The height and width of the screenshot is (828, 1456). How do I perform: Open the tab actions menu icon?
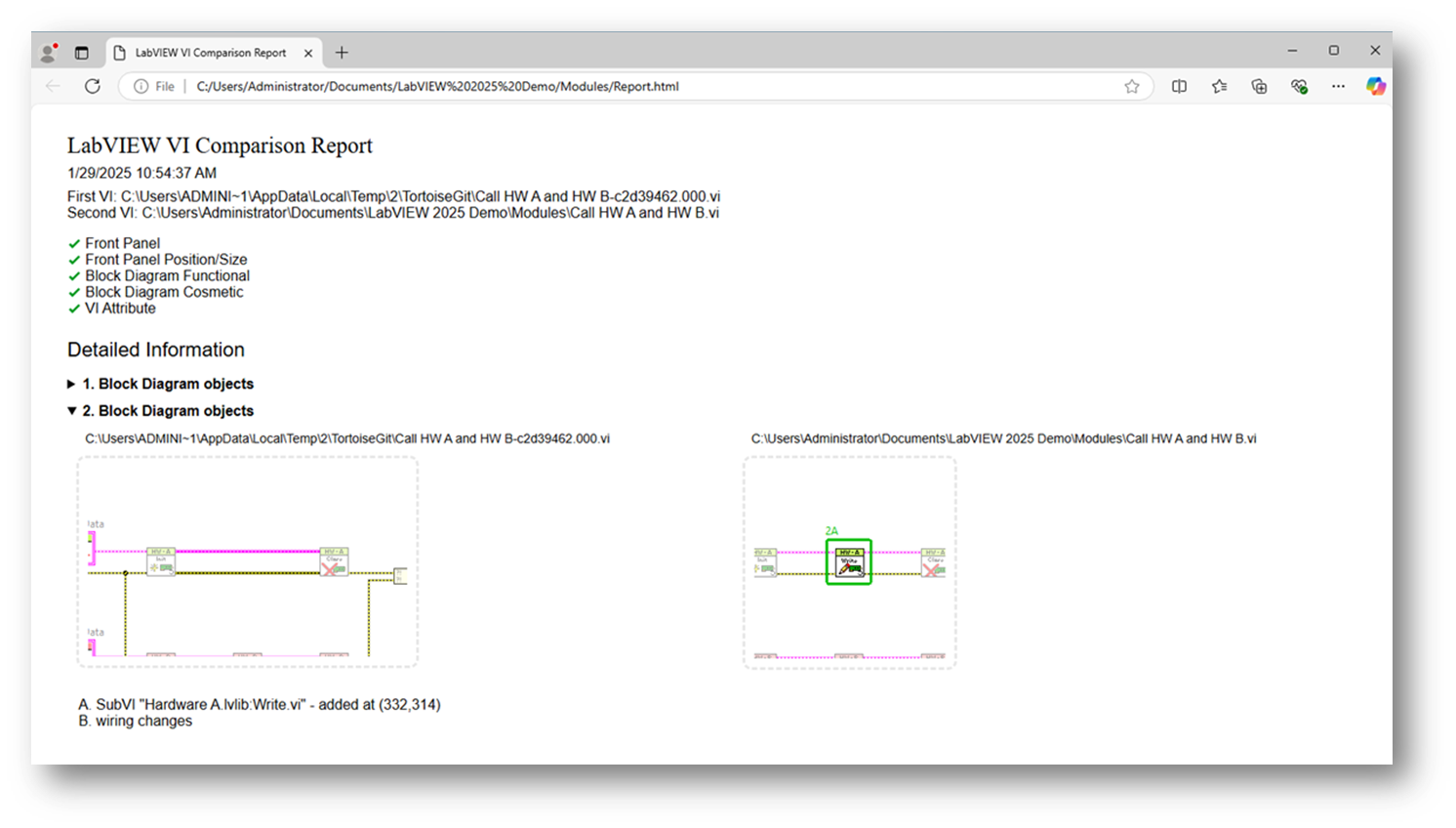82,52
